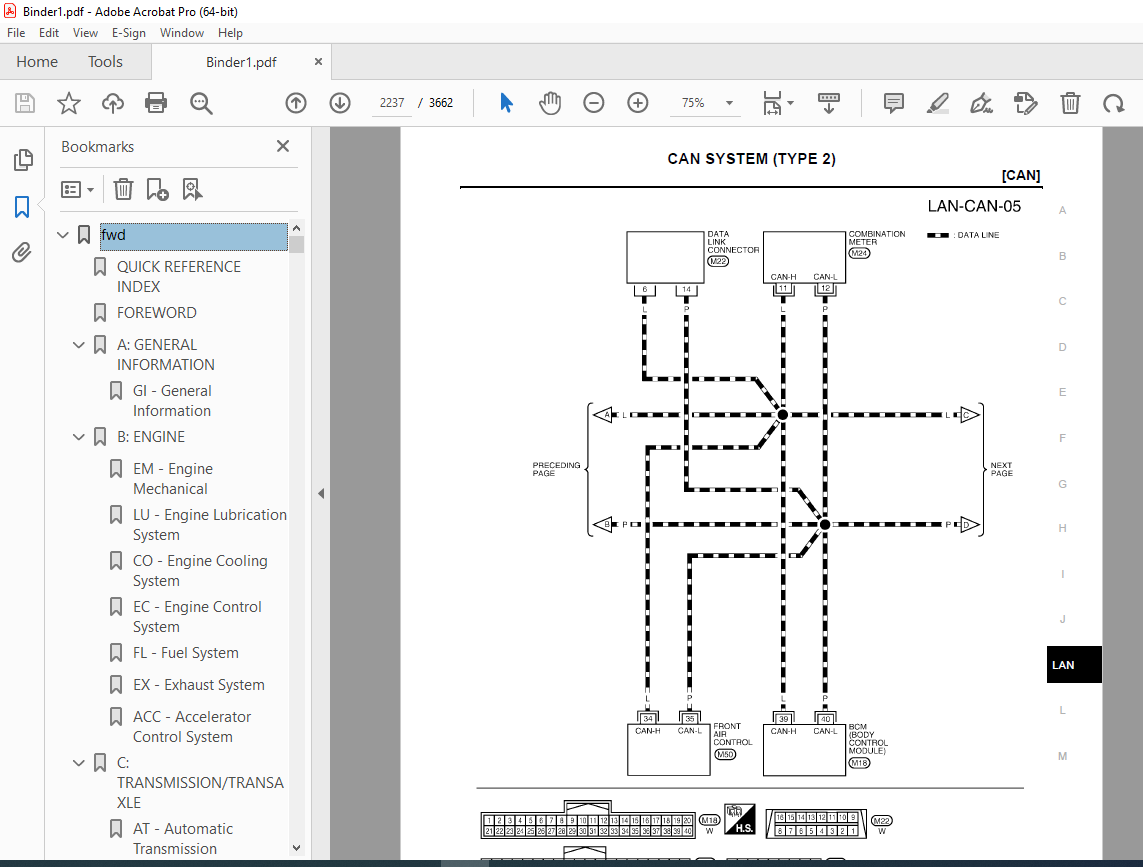Switch to the Tools tab
1143x867 pixels.
pos(105,62)
